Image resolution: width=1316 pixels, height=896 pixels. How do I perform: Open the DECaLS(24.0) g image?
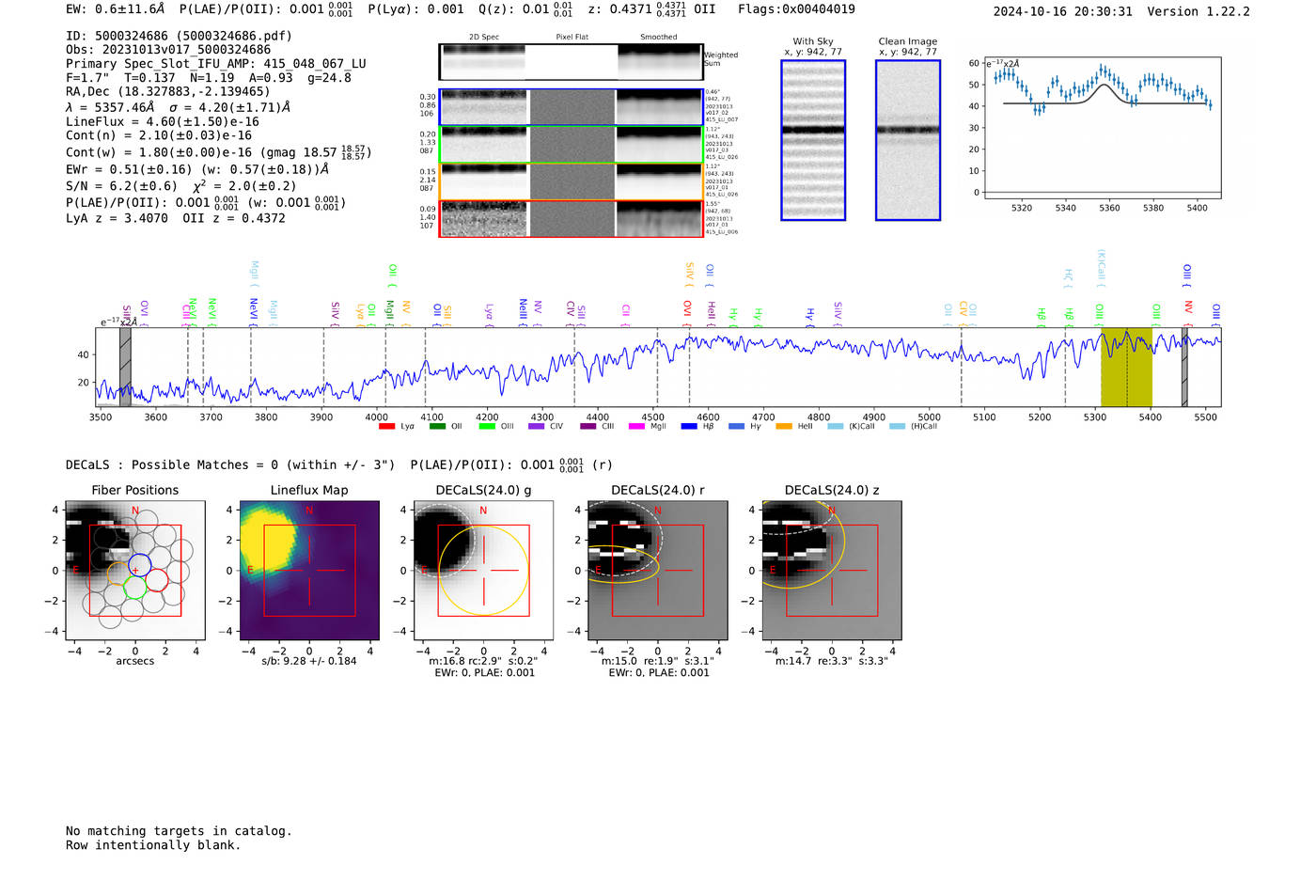pyautogui.click(x=484, y=570)
